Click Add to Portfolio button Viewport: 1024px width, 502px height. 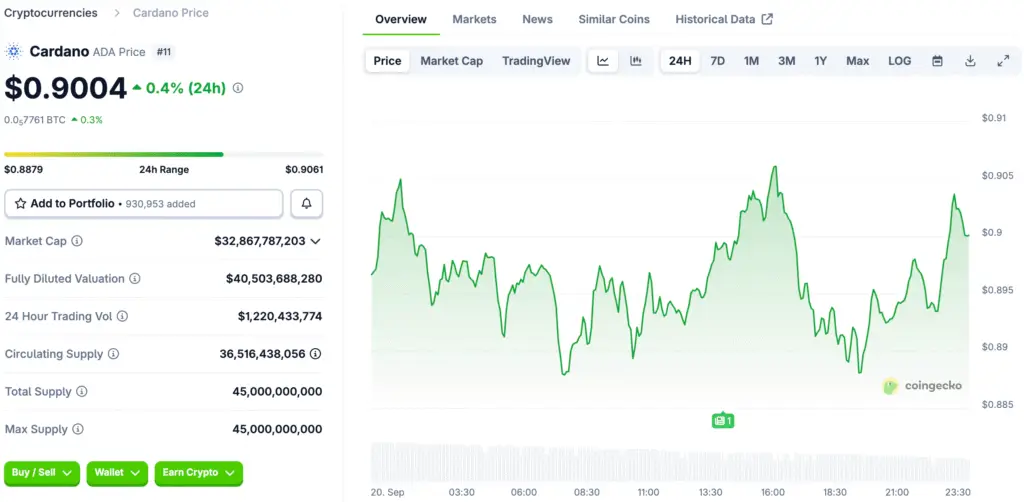(144, 204)
